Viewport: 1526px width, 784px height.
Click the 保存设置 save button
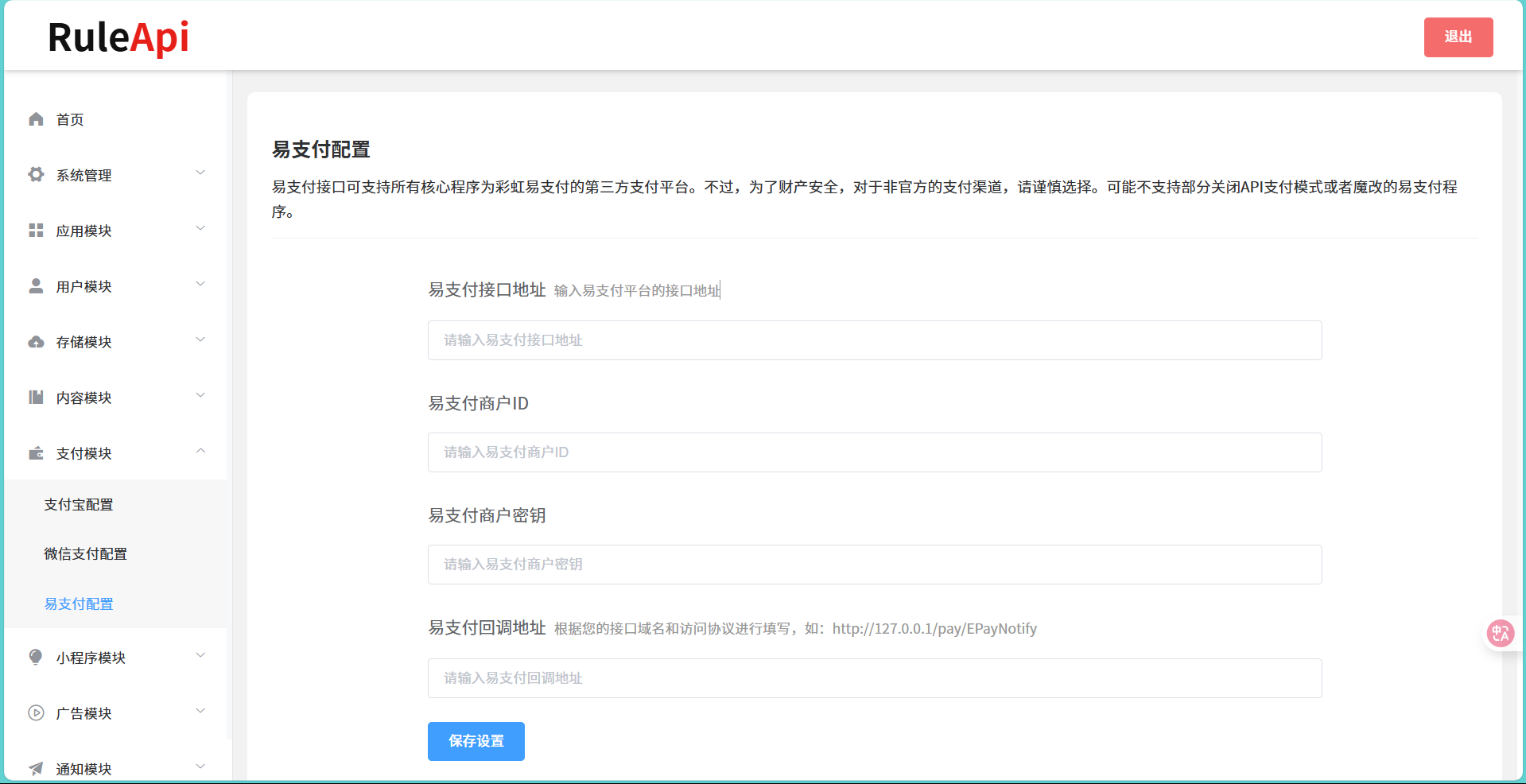476,741
